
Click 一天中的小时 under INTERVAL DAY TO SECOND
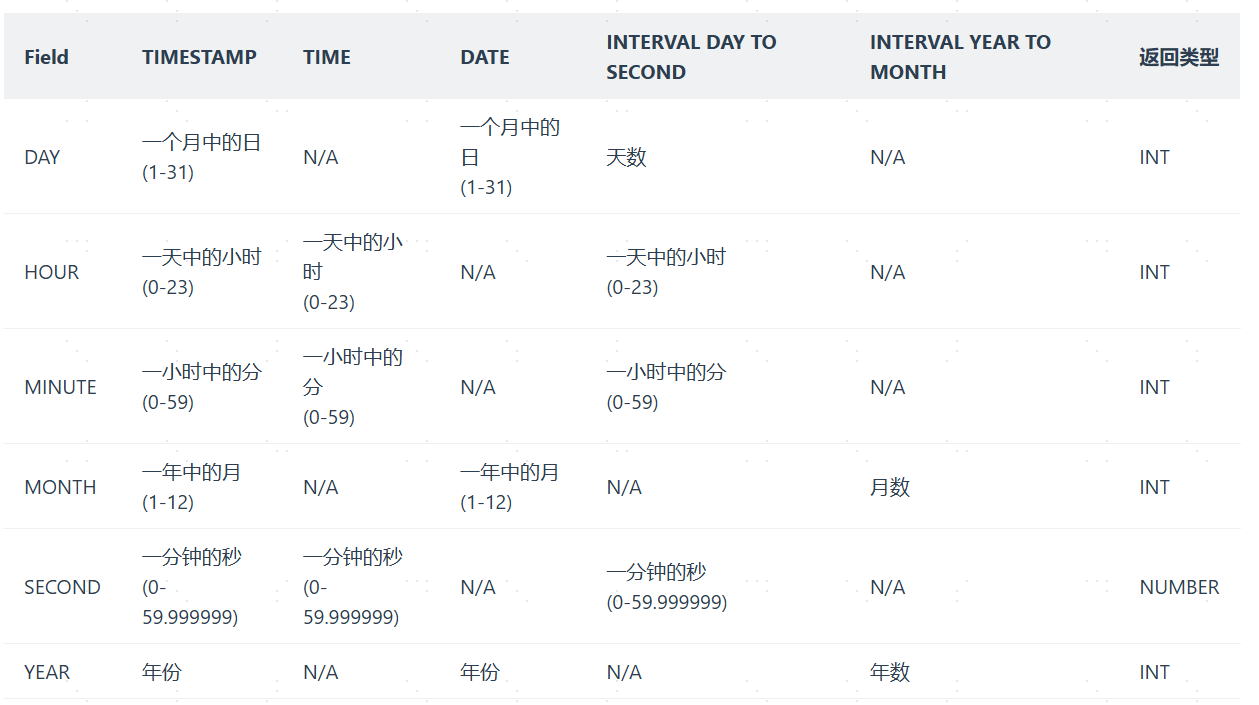point(666,257)
